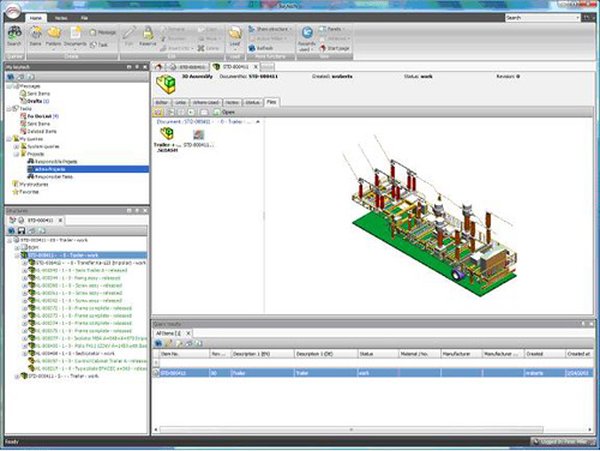Click the Start page button
The width and height of the screenshot is (600, 451).
pos(334,48)
